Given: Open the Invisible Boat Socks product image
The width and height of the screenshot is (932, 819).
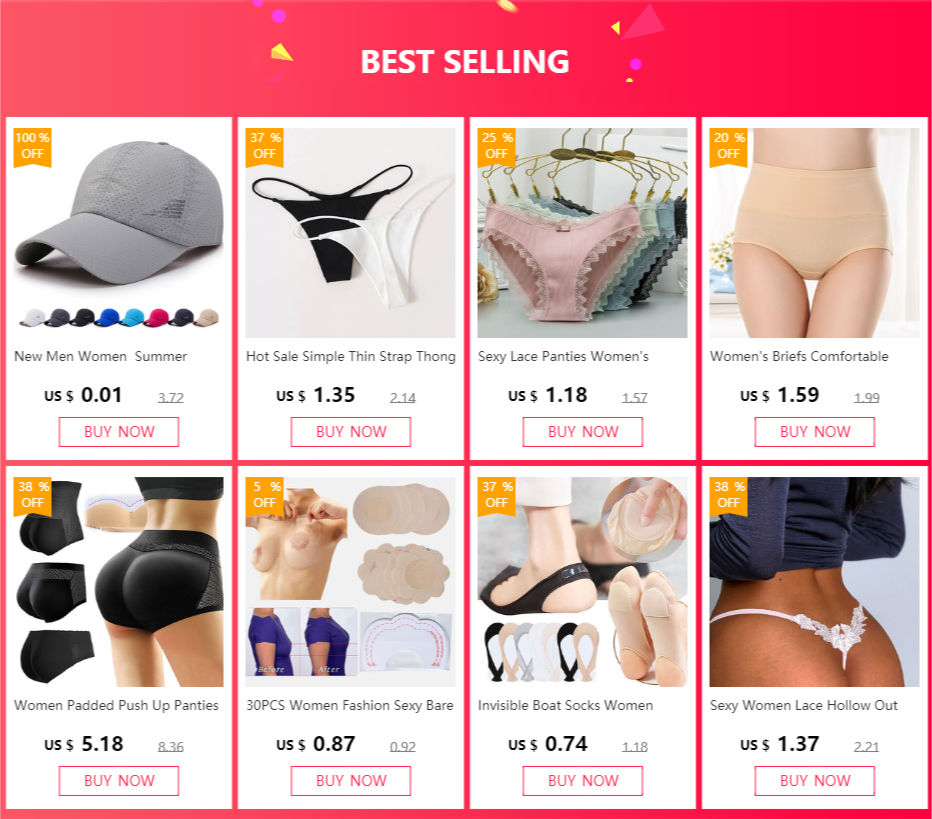Looking at the screenshot, I should [582, 582].
